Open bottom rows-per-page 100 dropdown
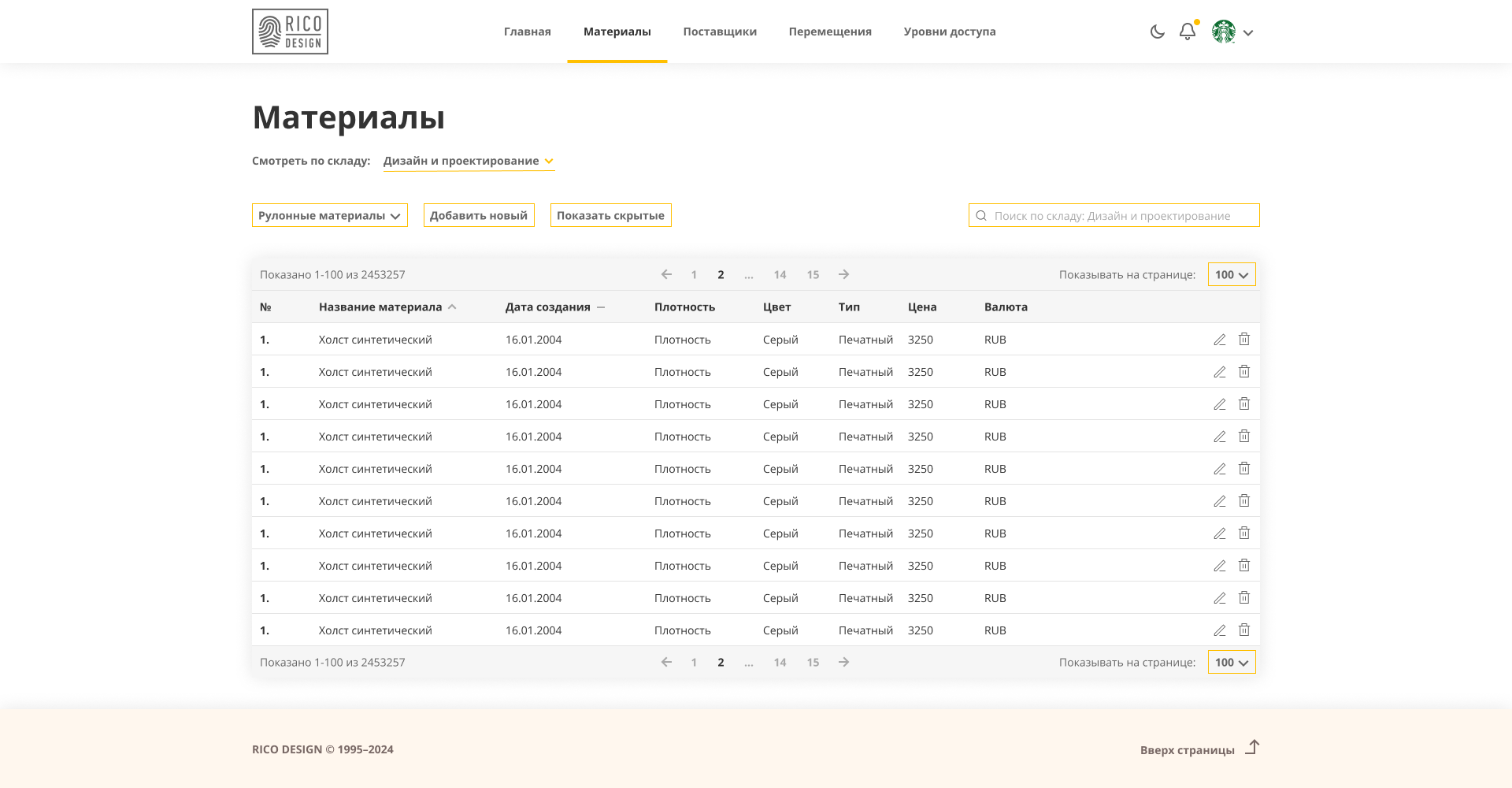The image size is (1512, 788). click(1232, 662)
